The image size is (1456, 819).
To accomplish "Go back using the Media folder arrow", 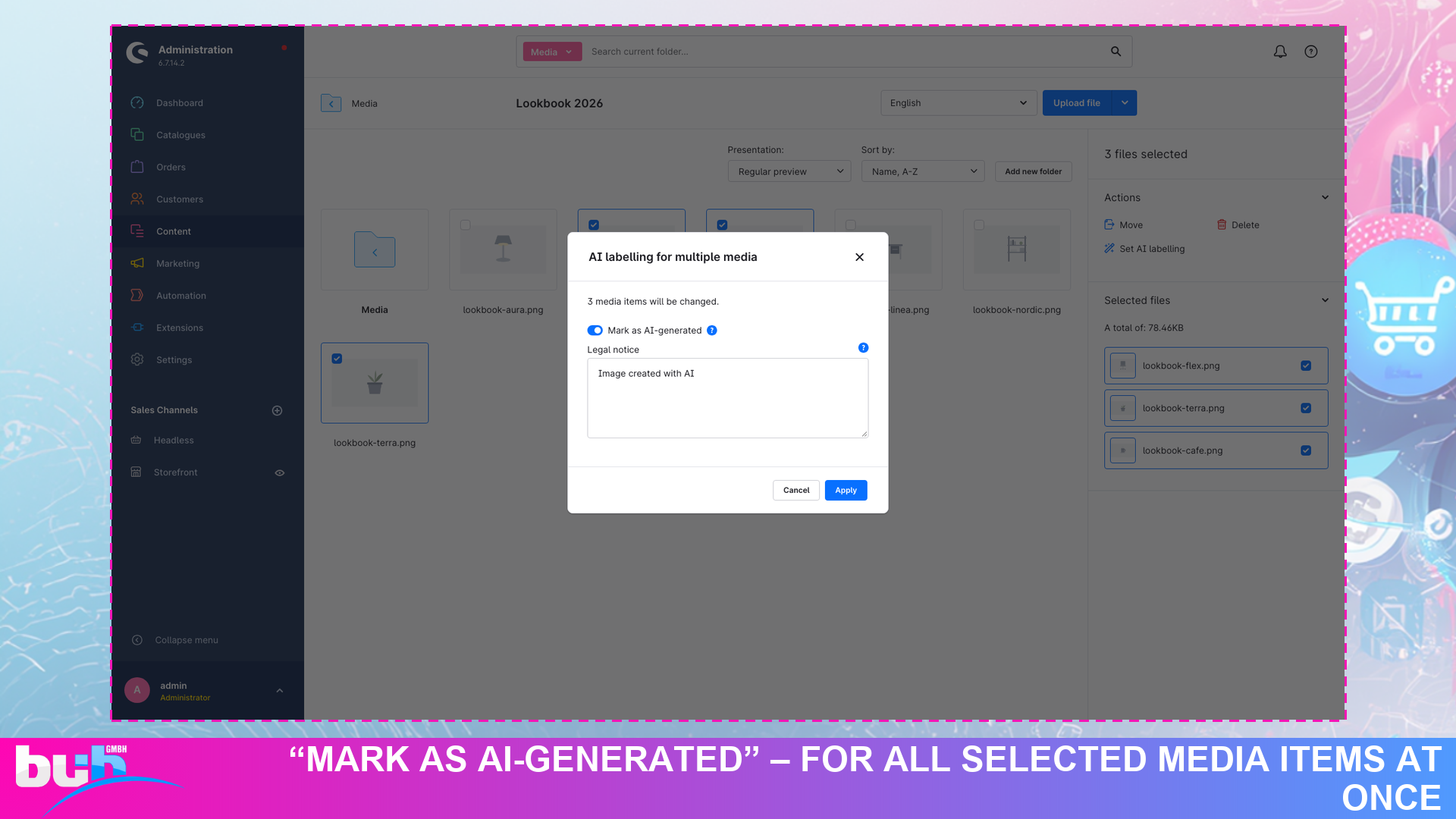I will (x=331, y=103).
